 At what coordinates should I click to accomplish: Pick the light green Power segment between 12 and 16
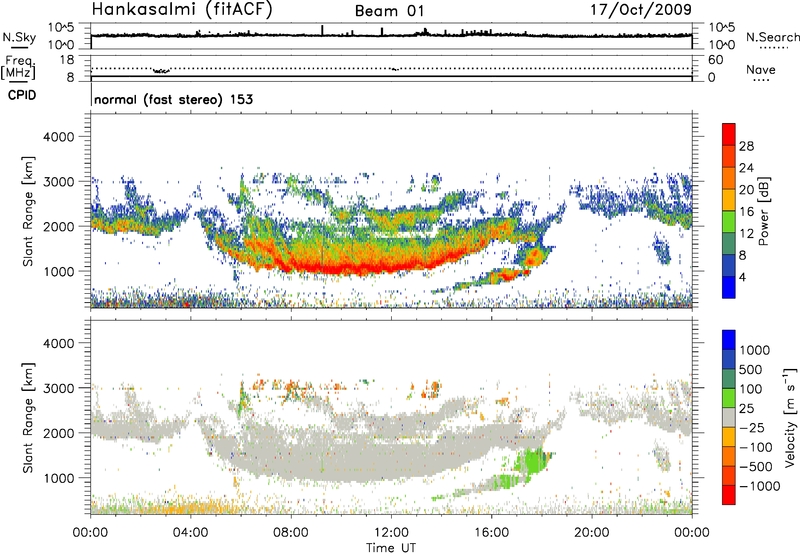coord(729,222)
